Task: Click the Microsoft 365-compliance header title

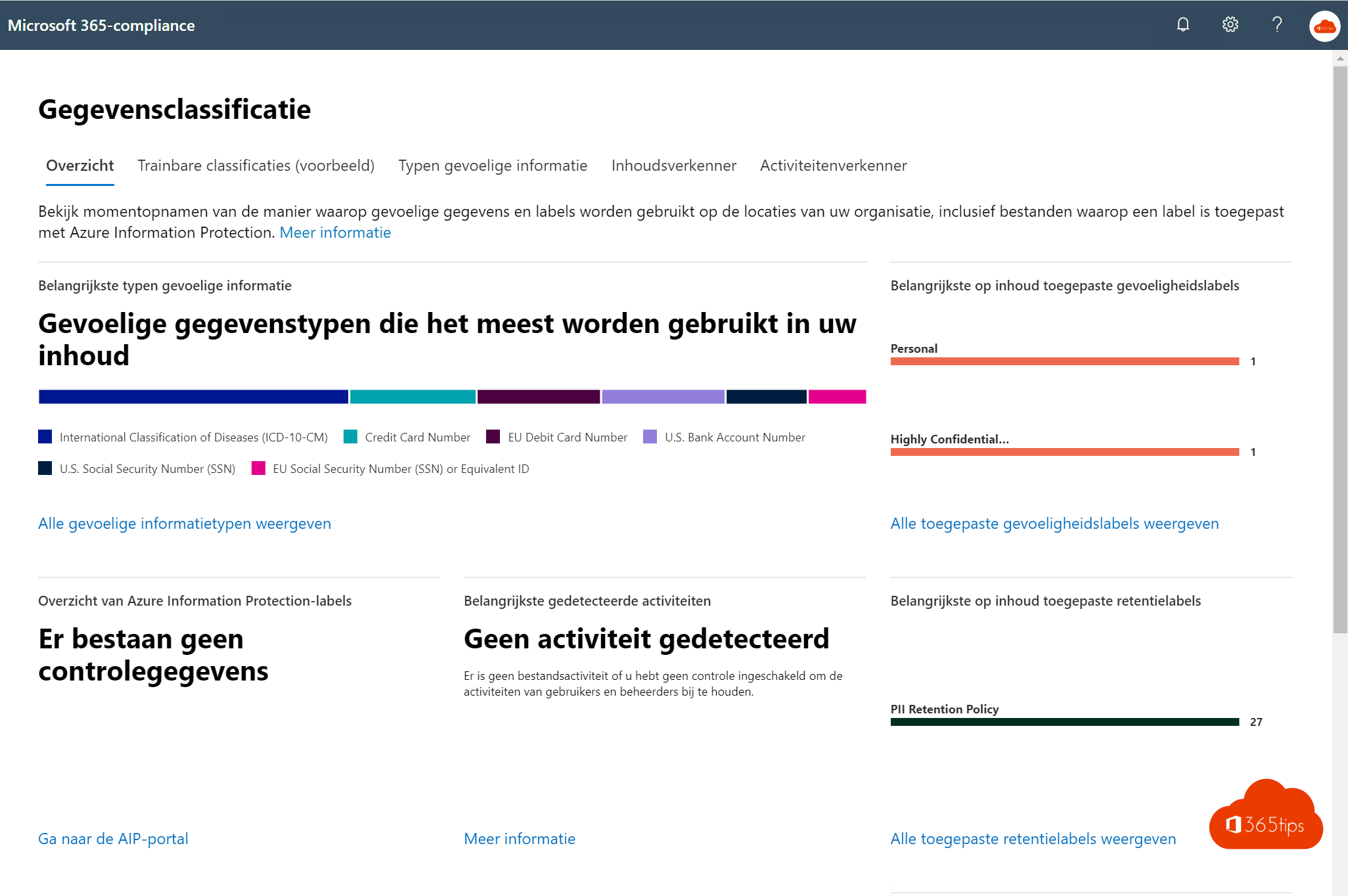Action: [x=101, y=25]
